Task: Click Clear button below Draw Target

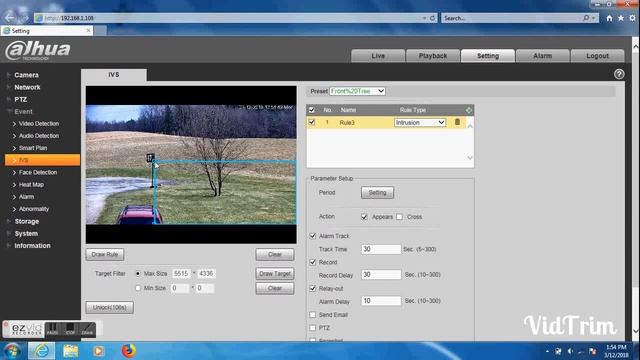Action: pos(275,288)
